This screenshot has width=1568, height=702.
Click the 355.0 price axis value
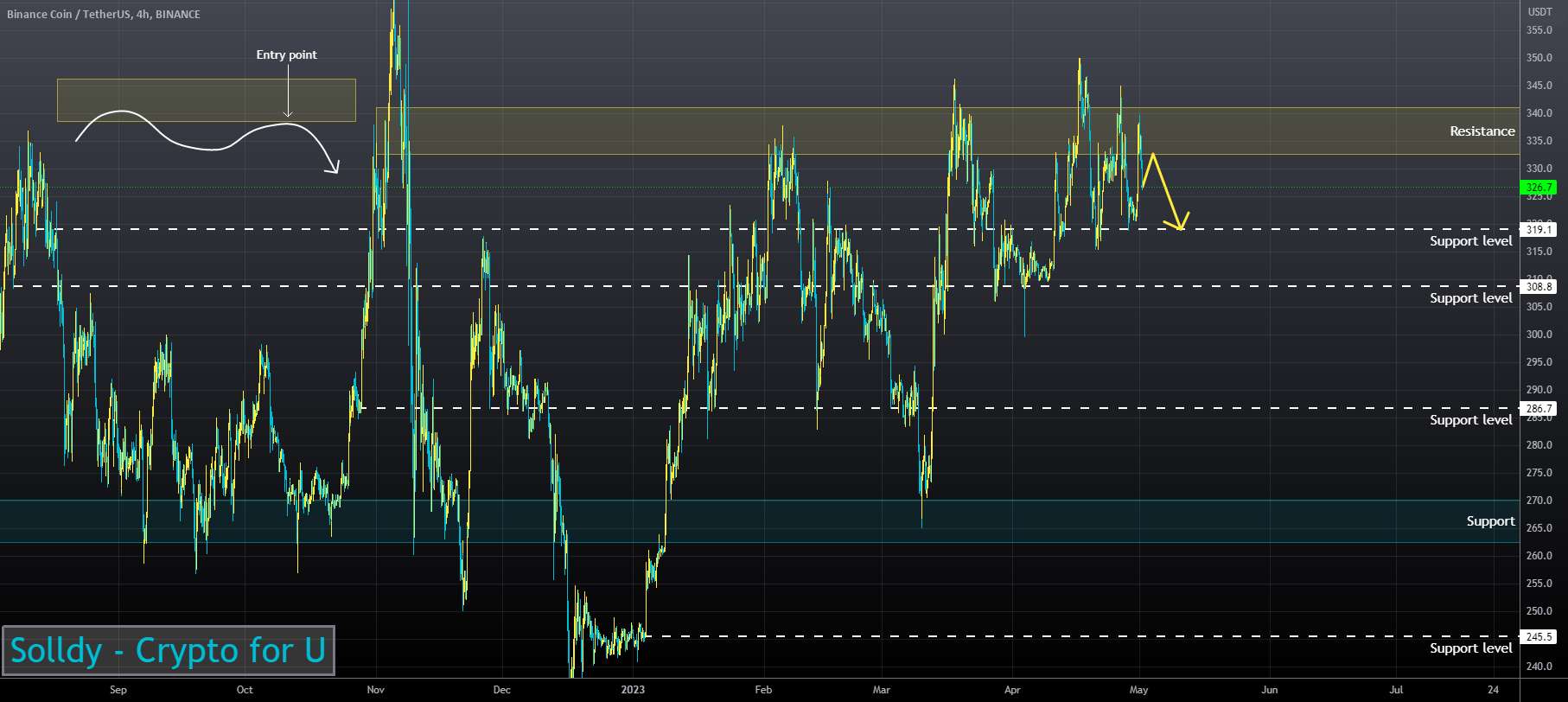point(1539,30)
